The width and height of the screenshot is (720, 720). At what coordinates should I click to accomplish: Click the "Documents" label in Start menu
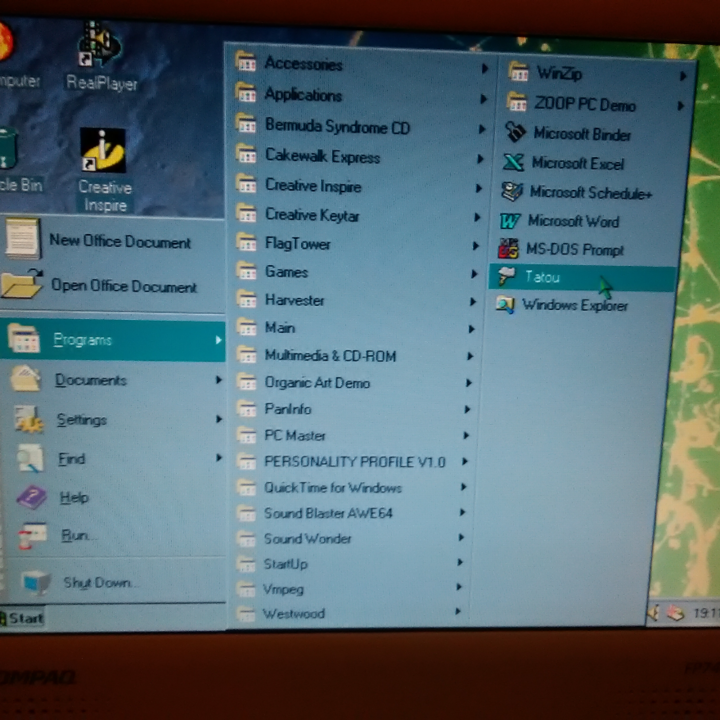[x=90, y=380]
